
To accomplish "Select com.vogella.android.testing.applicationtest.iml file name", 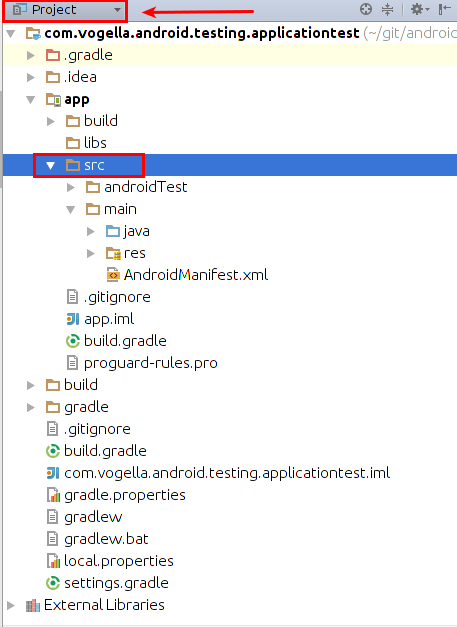I will coord(227,473).
